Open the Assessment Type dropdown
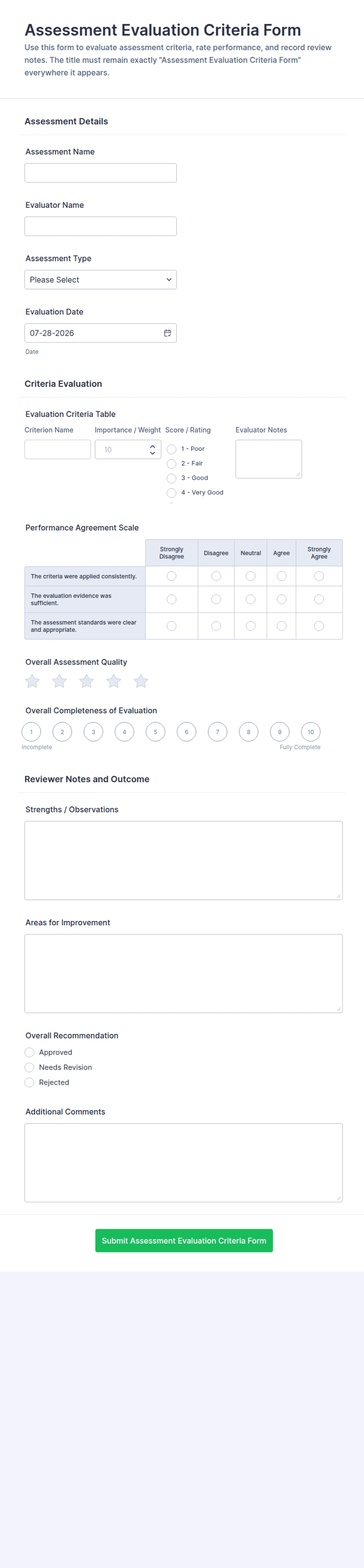Screen dimensions: 364x1568 [x=101, y=279]
